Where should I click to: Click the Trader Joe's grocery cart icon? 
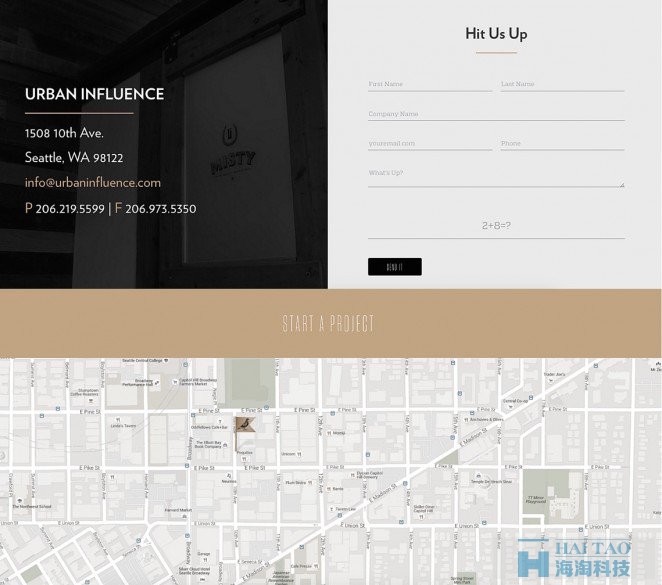click(550, 380)
